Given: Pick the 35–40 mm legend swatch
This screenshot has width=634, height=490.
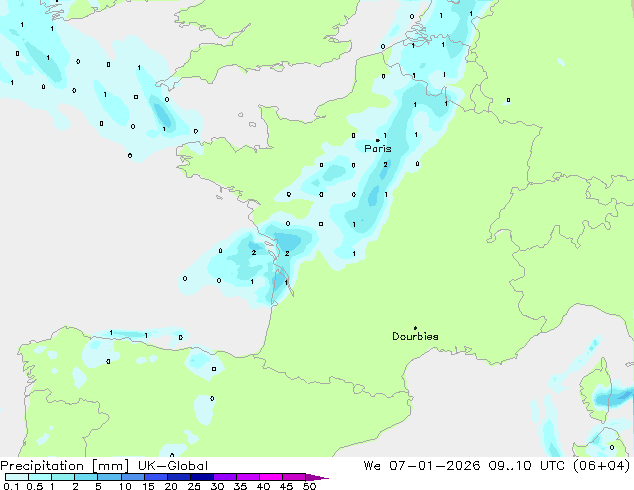Looking at the screenshot, I should coord(247,477).
